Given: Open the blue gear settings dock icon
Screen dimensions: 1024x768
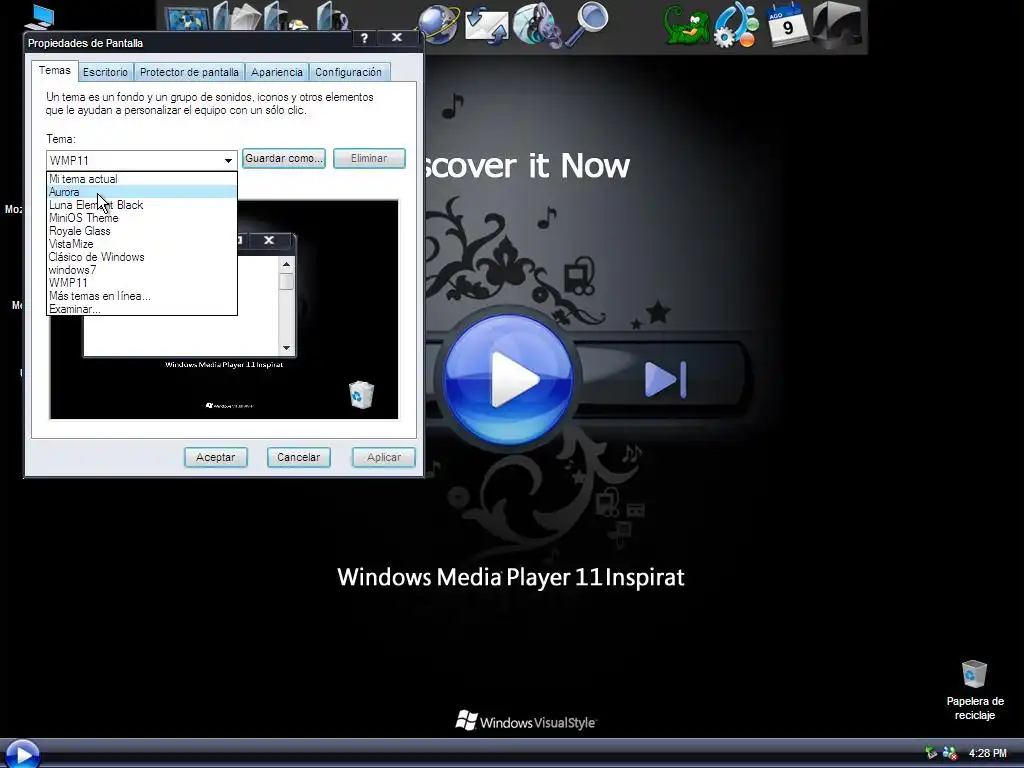Looking at the screenshot, I should 736,25.
